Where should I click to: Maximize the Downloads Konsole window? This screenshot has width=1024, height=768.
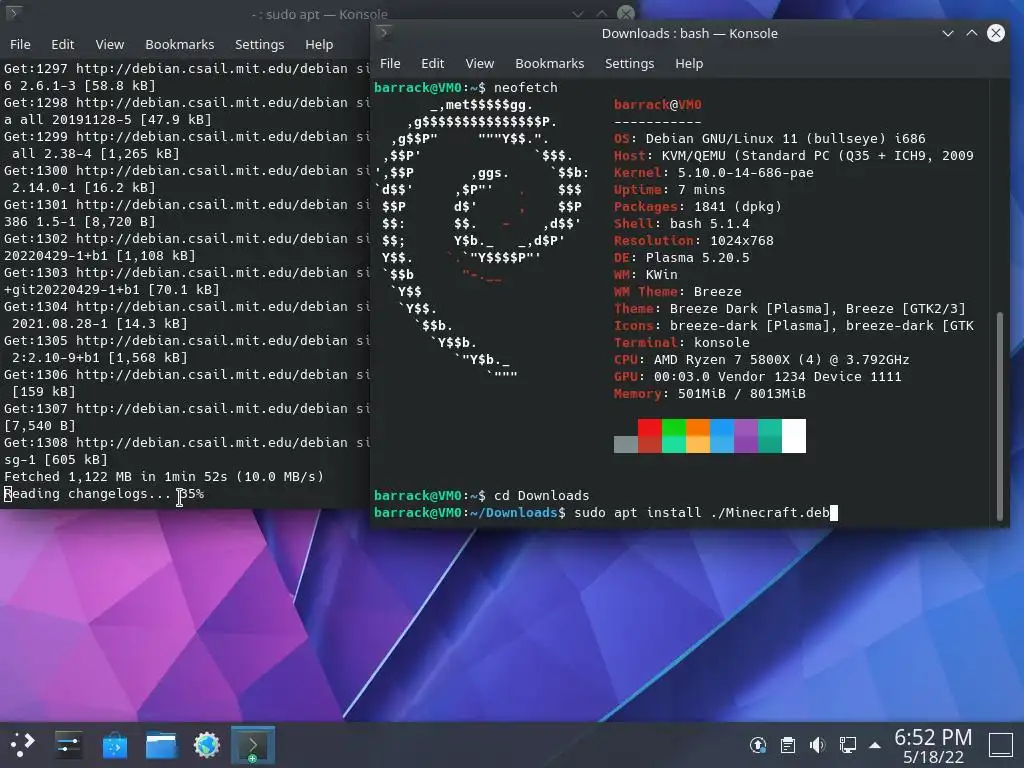[972, 33]
